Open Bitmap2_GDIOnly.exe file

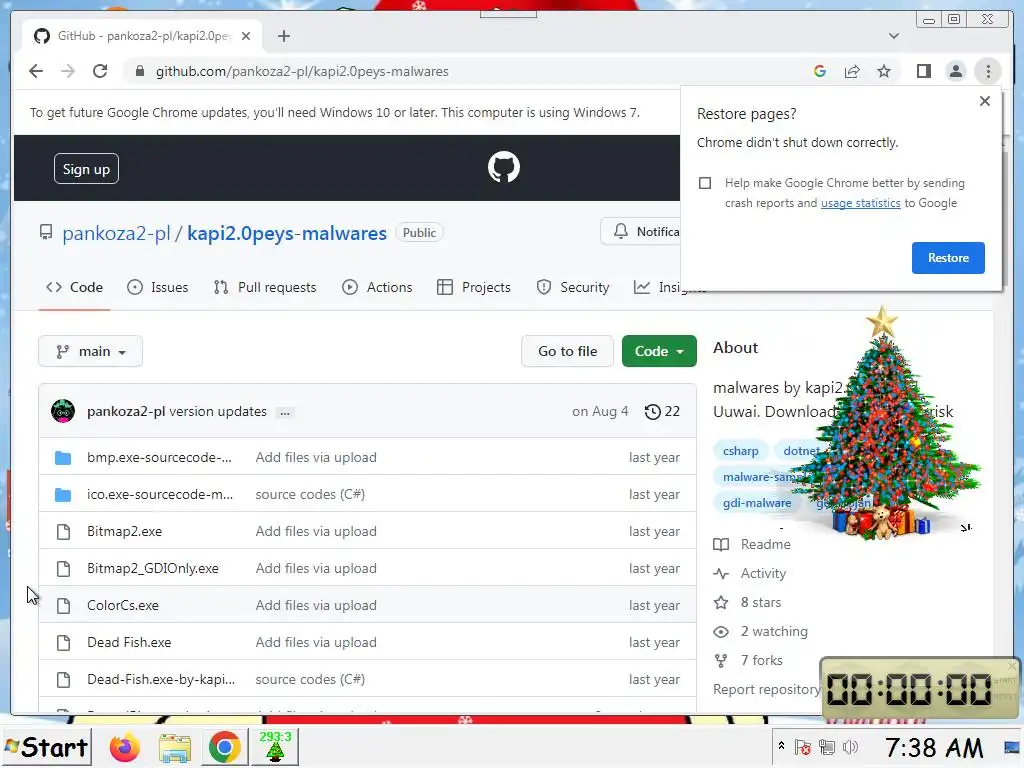(152, 568)
